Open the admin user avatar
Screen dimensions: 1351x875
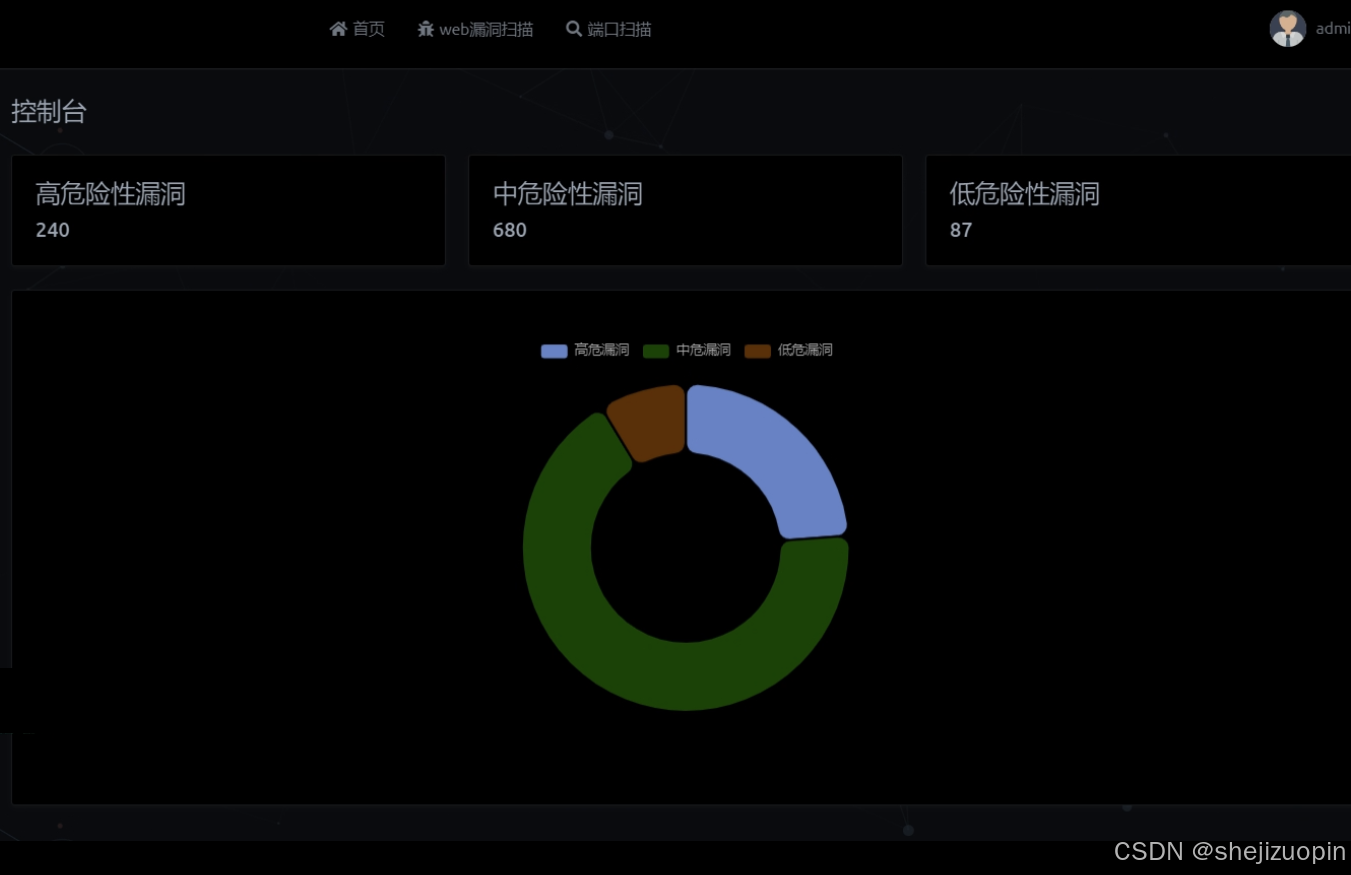tap(1288, 29)
